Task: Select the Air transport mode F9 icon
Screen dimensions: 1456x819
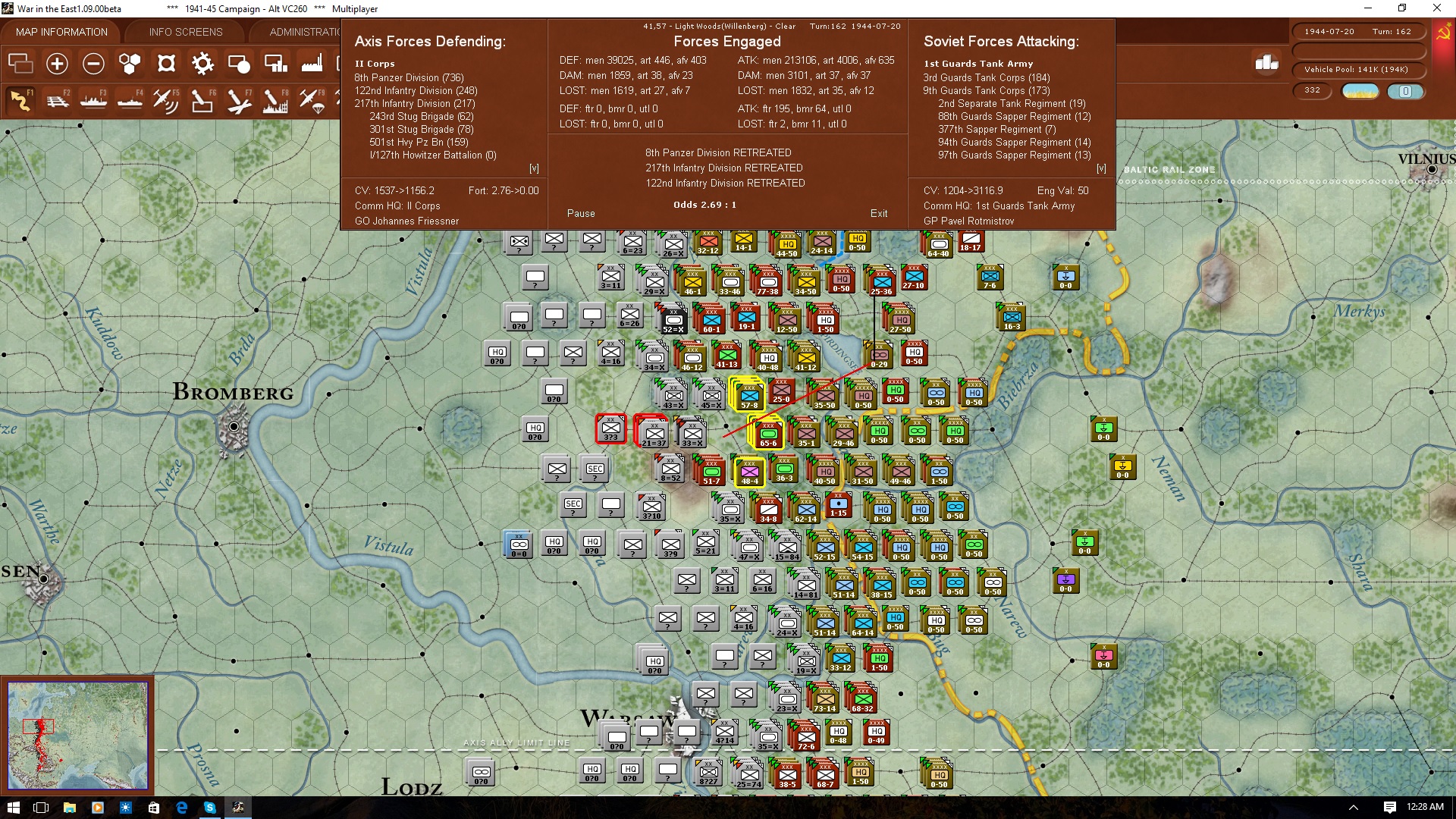Action: [x=311, y=101]
